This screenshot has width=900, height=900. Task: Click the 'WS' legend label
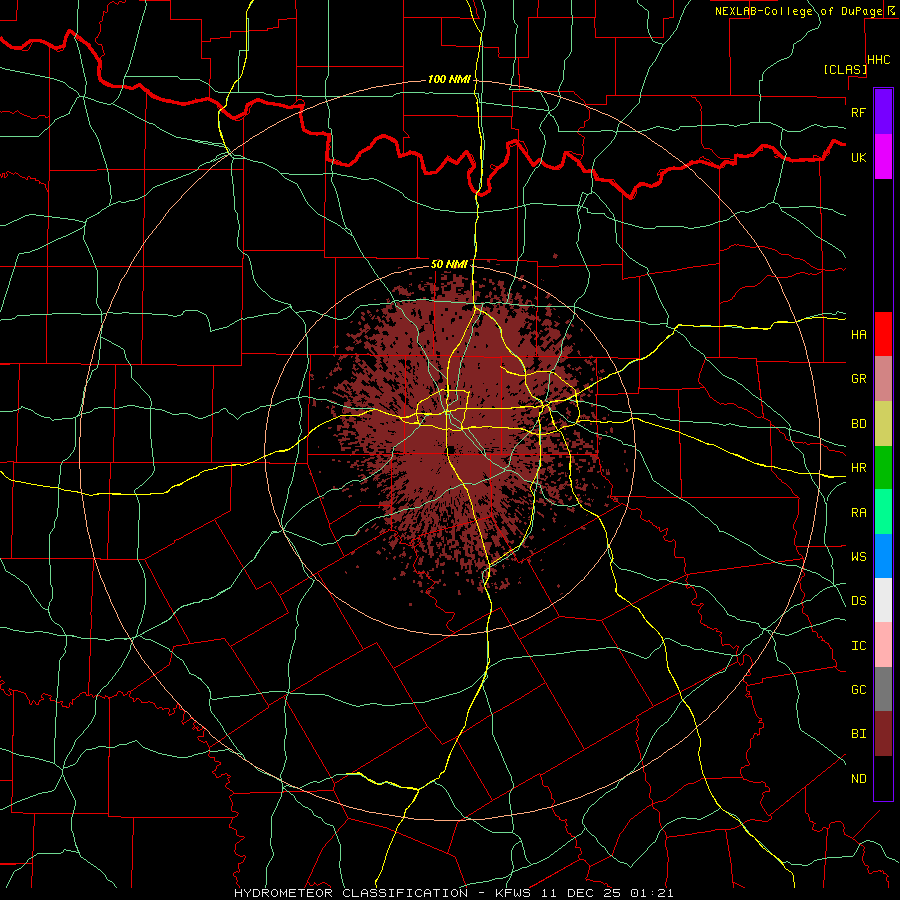pyautogui.click(x=859, y=557)
